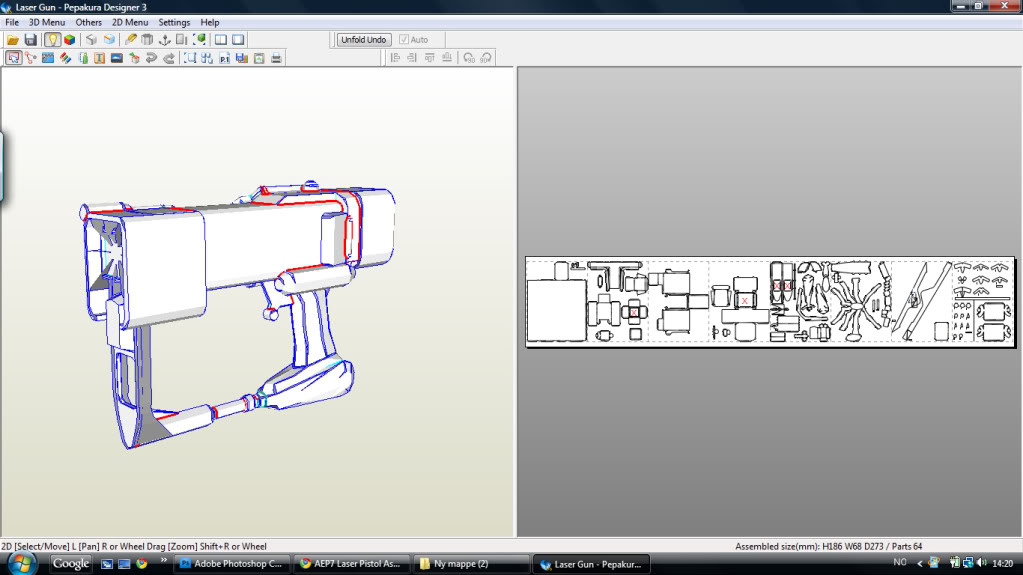This screenshot has width=1023, height=575.
Task: Click the page-with-bar icon beside the anchor
Action: [181, 40]
